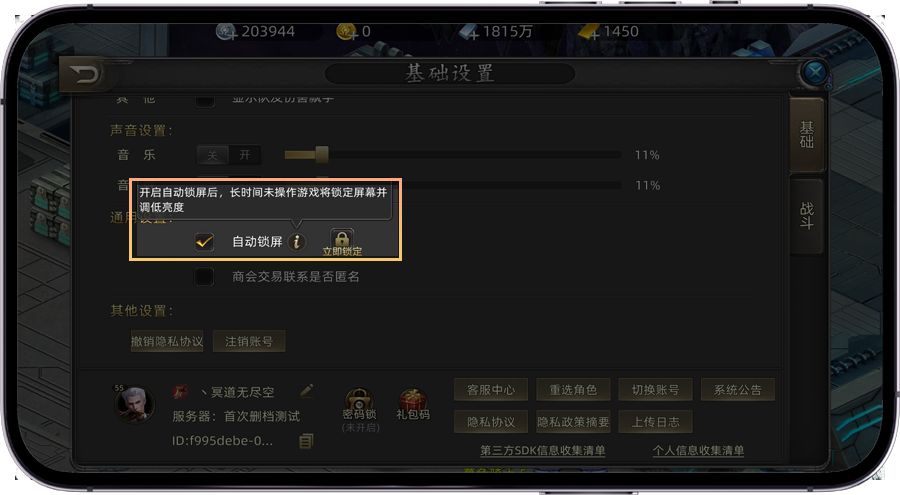Open the 个人信息收集清单 link
The width and height of the screenshot is (900, 495).
698,451
